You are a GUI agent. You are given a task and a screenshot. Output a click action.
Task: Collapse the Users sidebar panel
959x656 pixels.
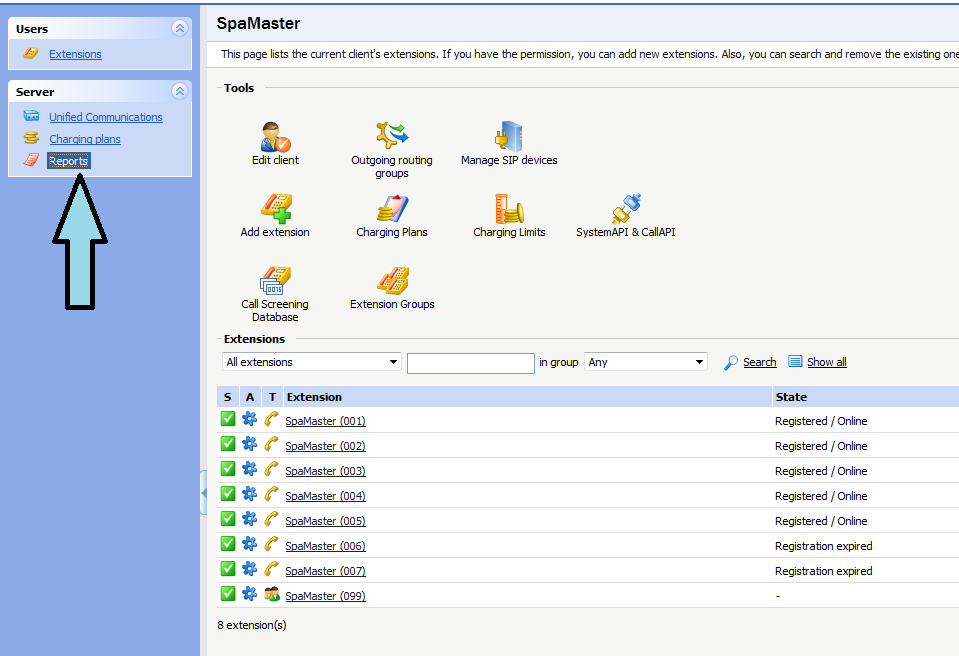pyautogui.click(x=180, y=29)
